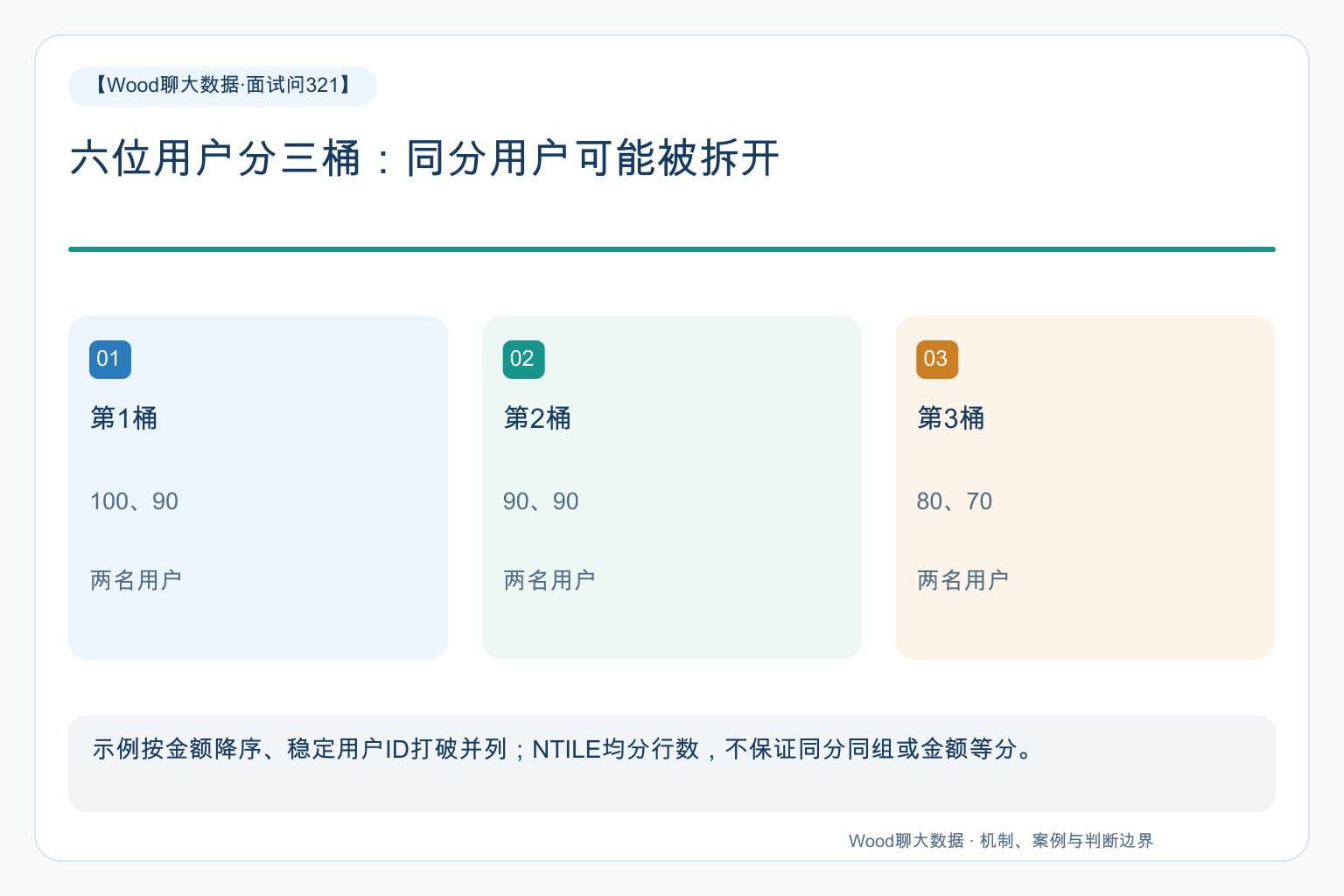
Task: Select the 第3桶 heading
Action: [950, 418]
